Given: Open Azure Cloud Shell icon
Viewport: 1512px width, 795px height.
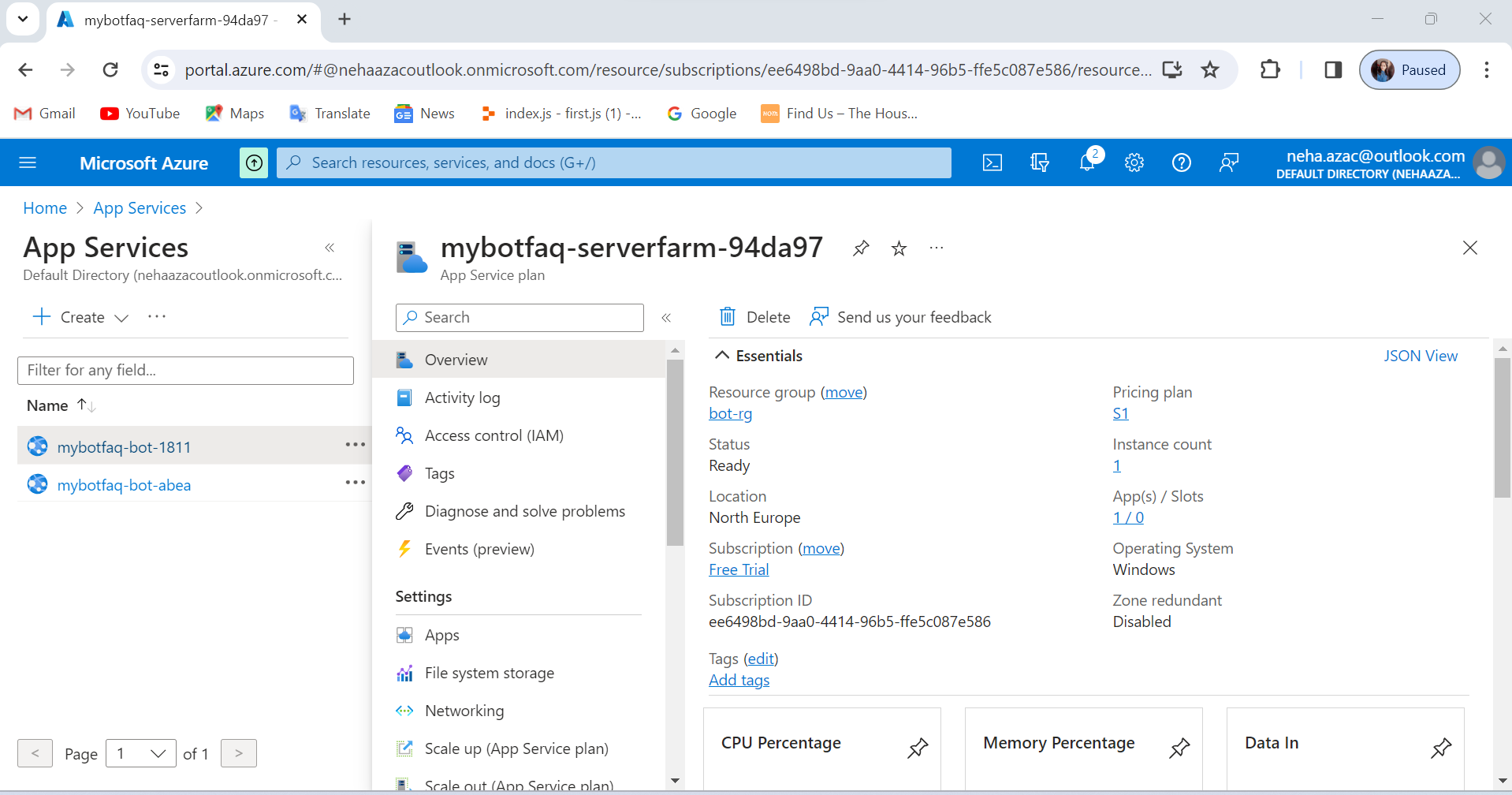Looking at the screenshot, I should pyautogui.click(x=992, y=162).
